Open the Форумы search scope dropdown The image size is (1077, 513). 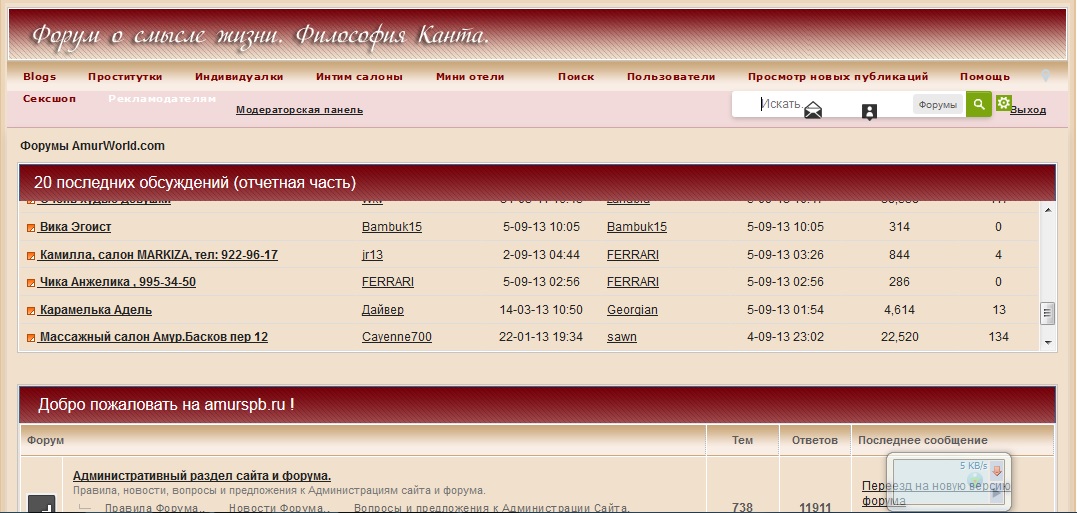(937, 104)
